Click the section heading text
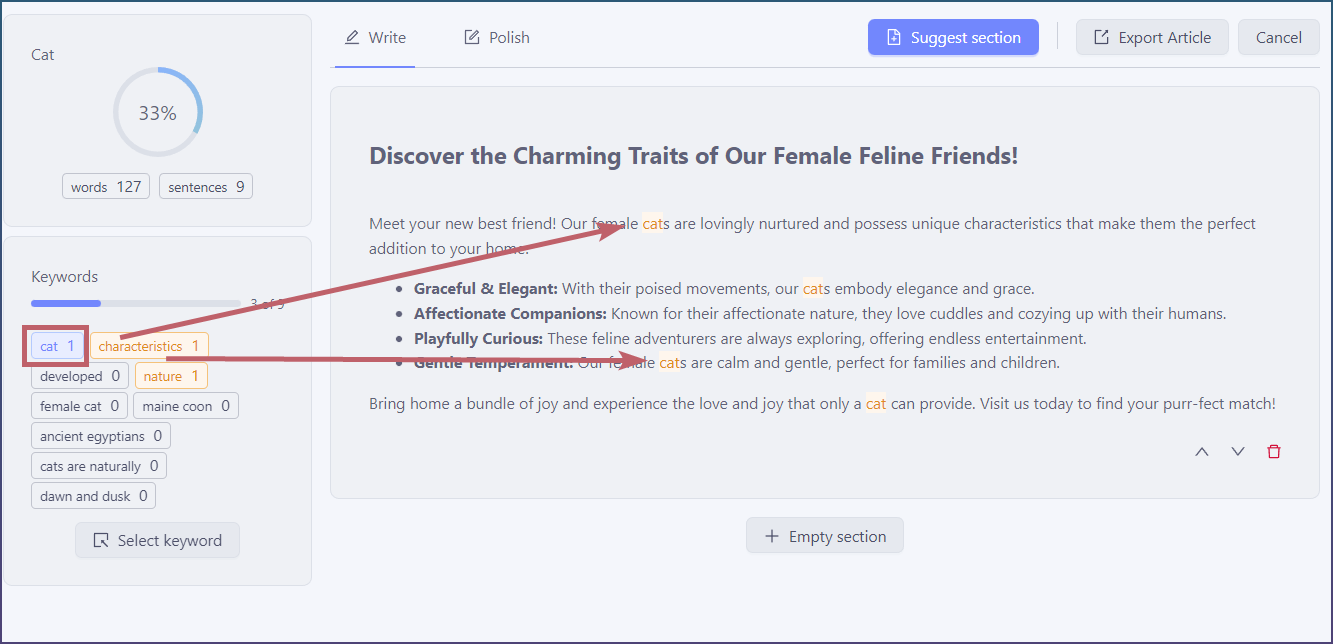Screen dimensions: 1333x644 (693, 156)
